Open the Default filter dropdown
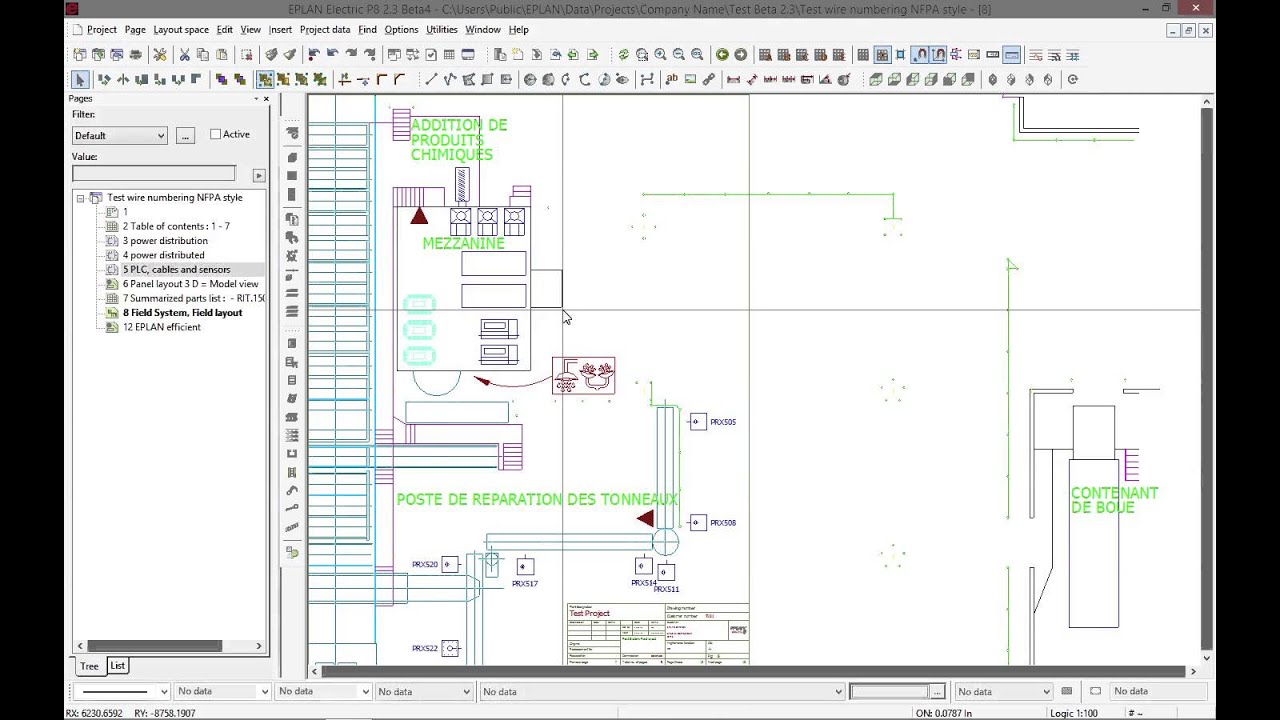Image resolution: width=1280 pixels, height=720 pixels. pyautogui.click(x=119, y=135)
